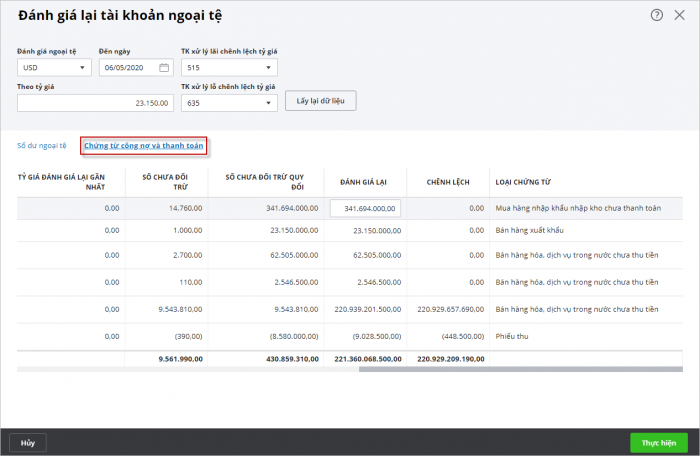Screen dimensions: 700x456
Task: Click the Hủy button
Action: (x=28, y=442)
